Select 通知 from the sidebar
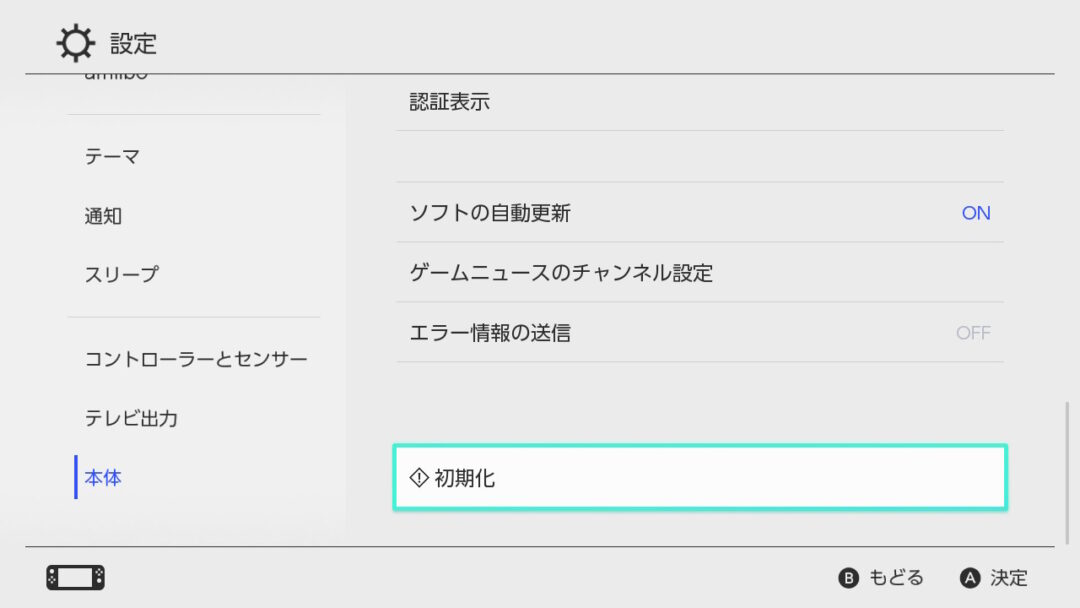Image resolution: width=1080 pixels, height=608 pixels. click(x=105, y=214)
